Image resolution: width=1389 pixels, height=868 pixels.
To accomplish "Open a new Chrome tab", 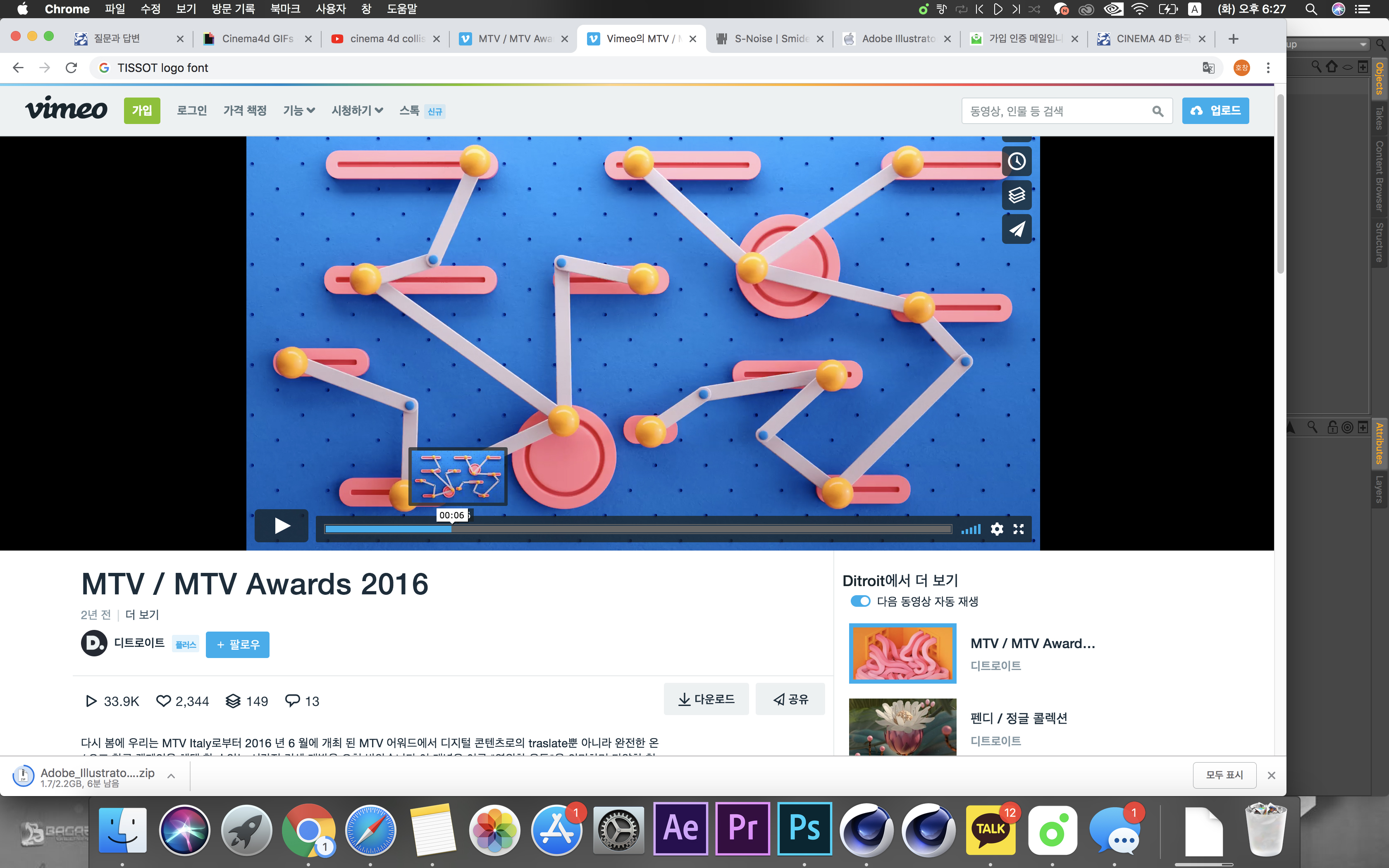I will (x=1234, y=38).
